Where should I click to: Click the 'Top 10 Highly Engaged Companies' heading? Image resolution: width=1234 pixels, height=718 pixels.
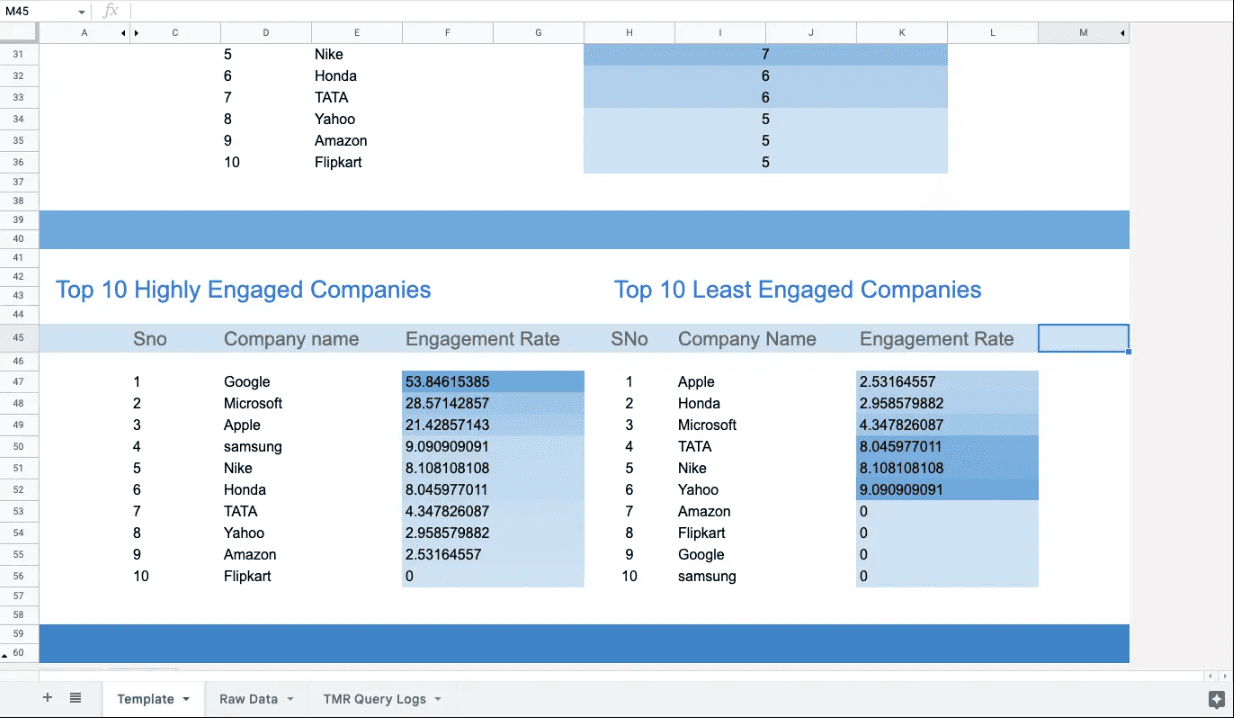tap(243, 290)
